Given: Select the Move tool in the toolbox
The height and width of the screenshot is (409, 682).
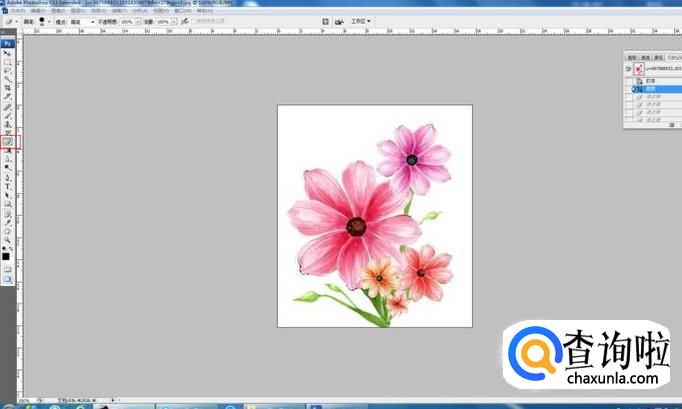Looking at the screenshot, I should click(x=7, y=52).
